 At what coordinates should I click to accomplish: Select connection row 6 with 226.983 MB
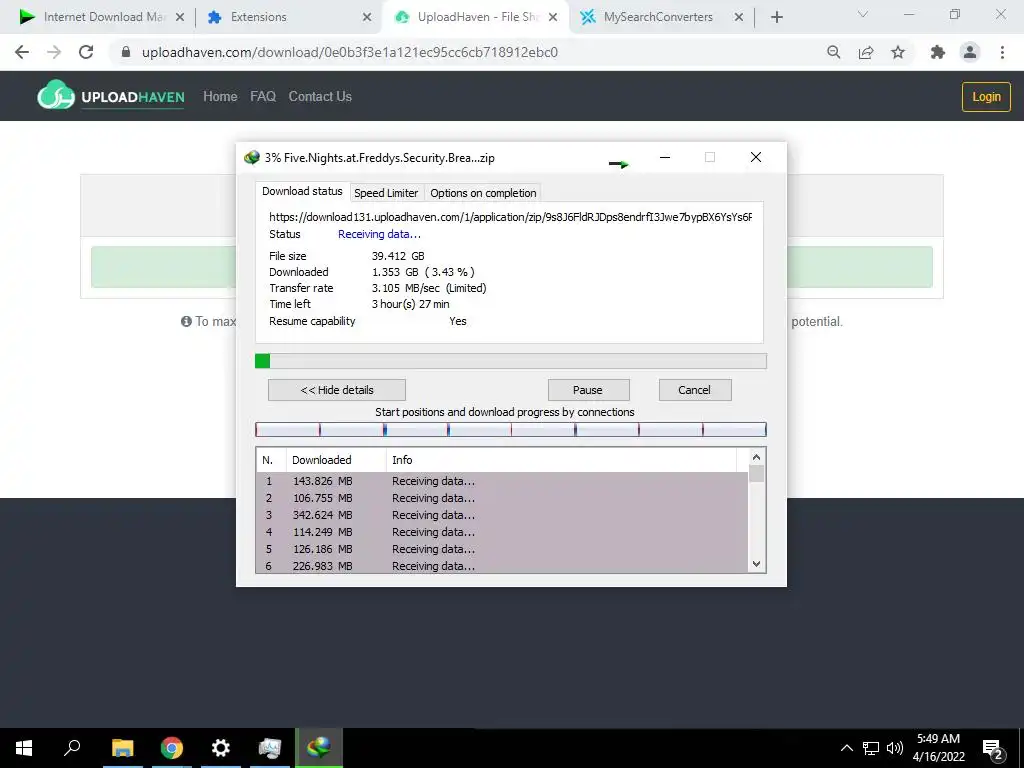click(x=502, y=566)
